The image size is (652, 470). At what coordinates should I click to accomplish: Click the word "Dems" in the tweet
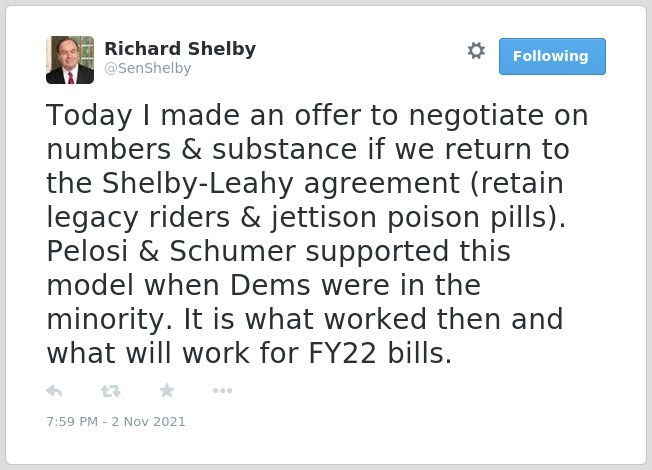[x=270, y=285]
